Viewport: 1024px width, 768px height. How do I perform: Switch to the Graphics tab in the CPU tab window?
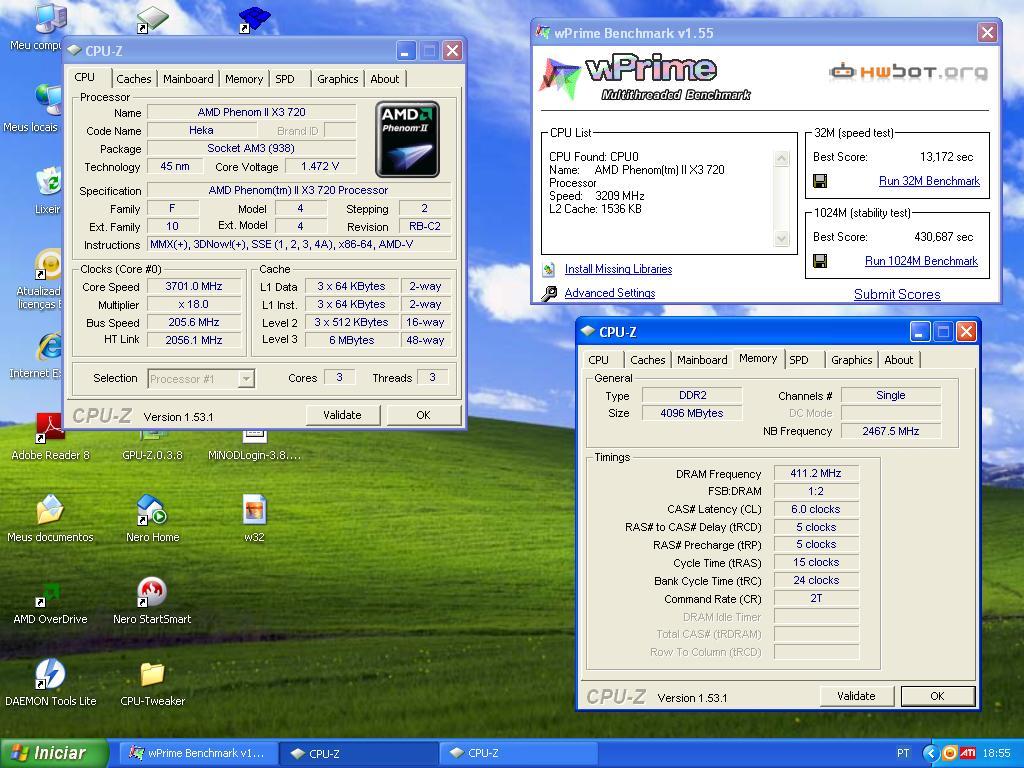(338, 79)
